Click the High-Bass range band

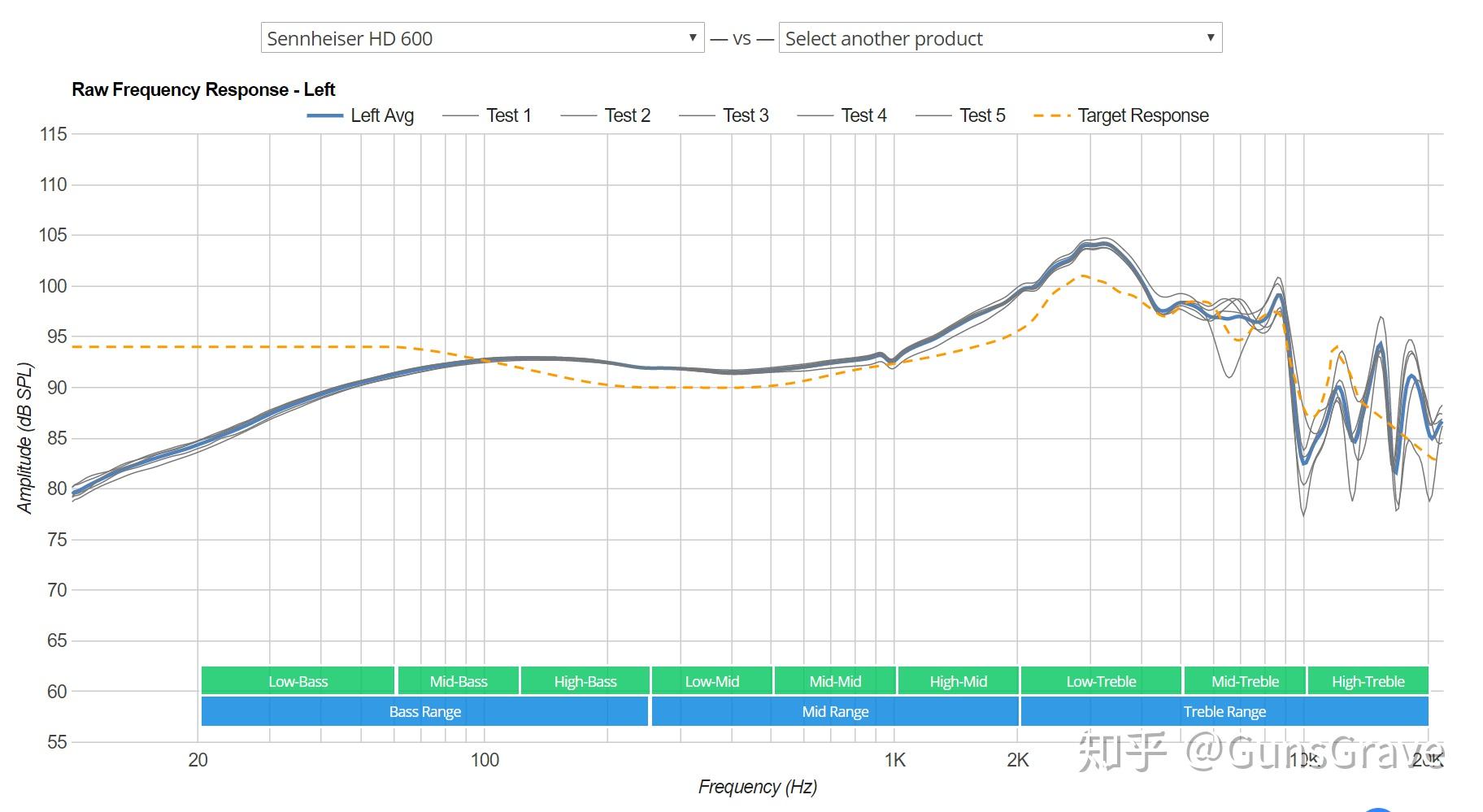point(585,681)
